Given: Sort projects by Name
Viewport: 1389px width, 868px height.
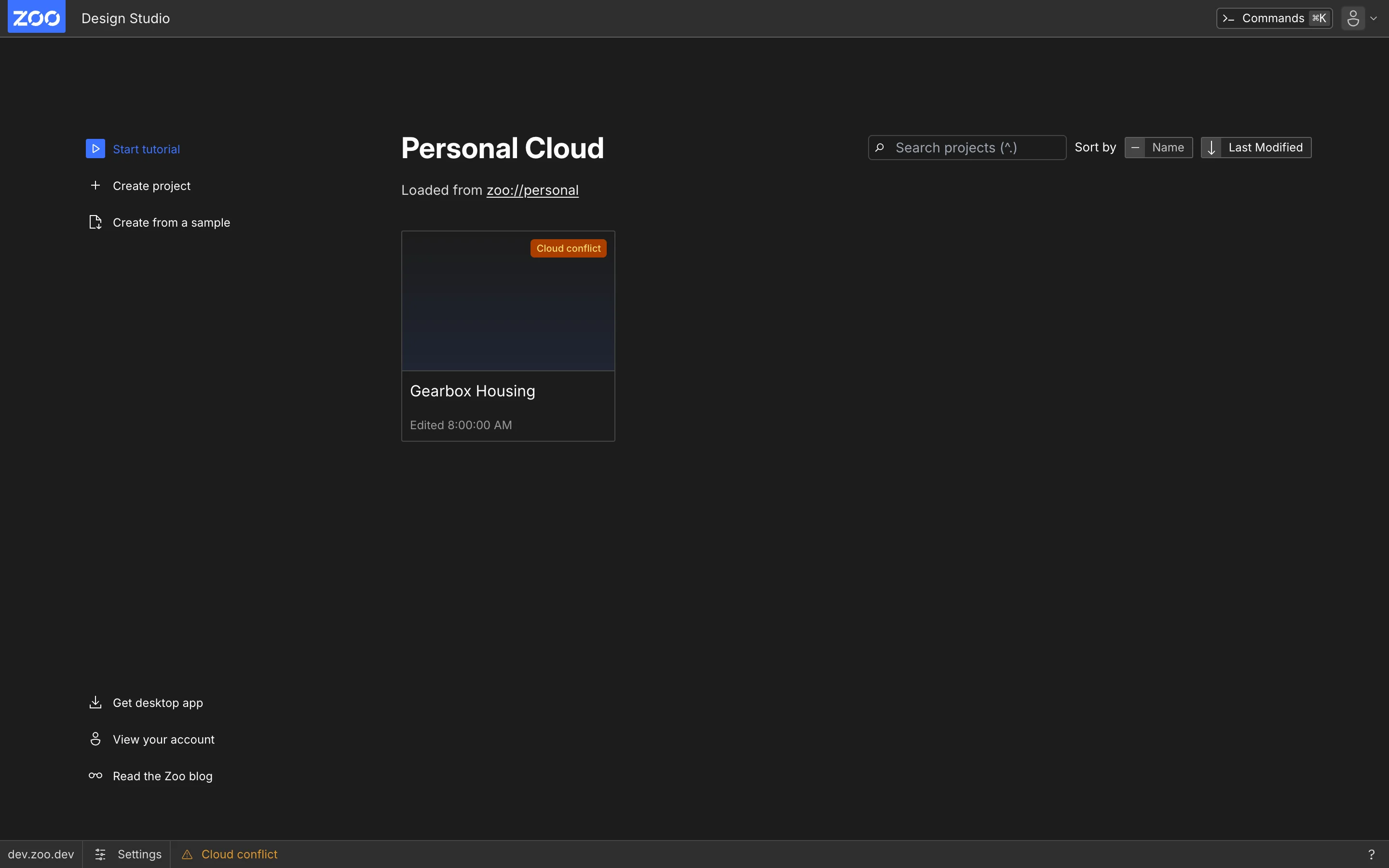Looking at the screenshot, I should tap(1158, 148).
